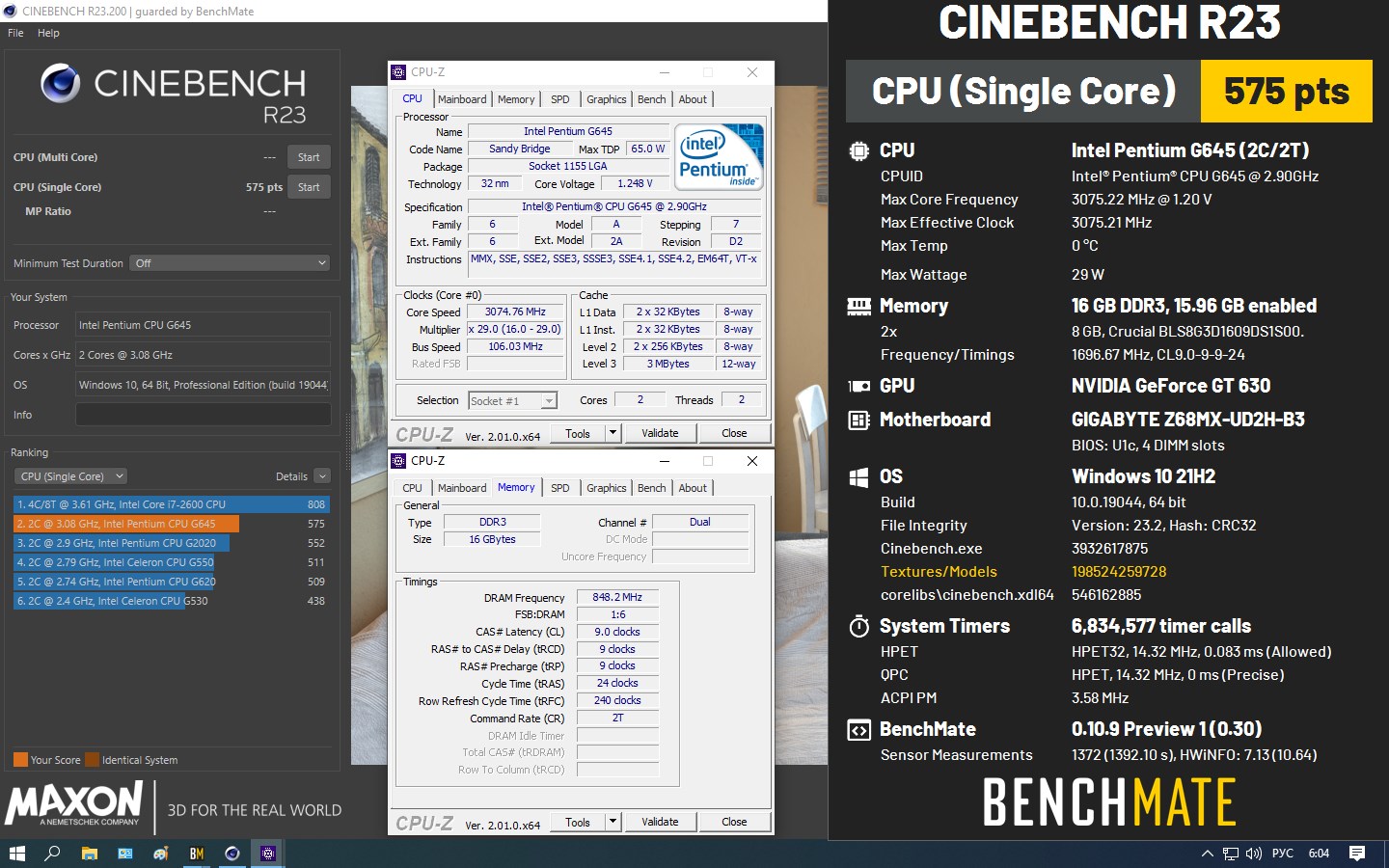Click the lower CPU-Z window title icon

point(398,461)
